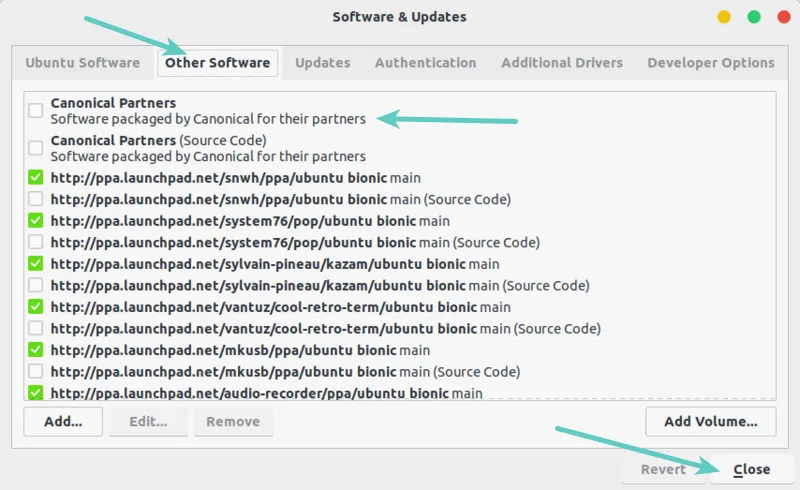Uncheck the mkusb ppa main repository

pyautogui.click(x=35, y=350)
